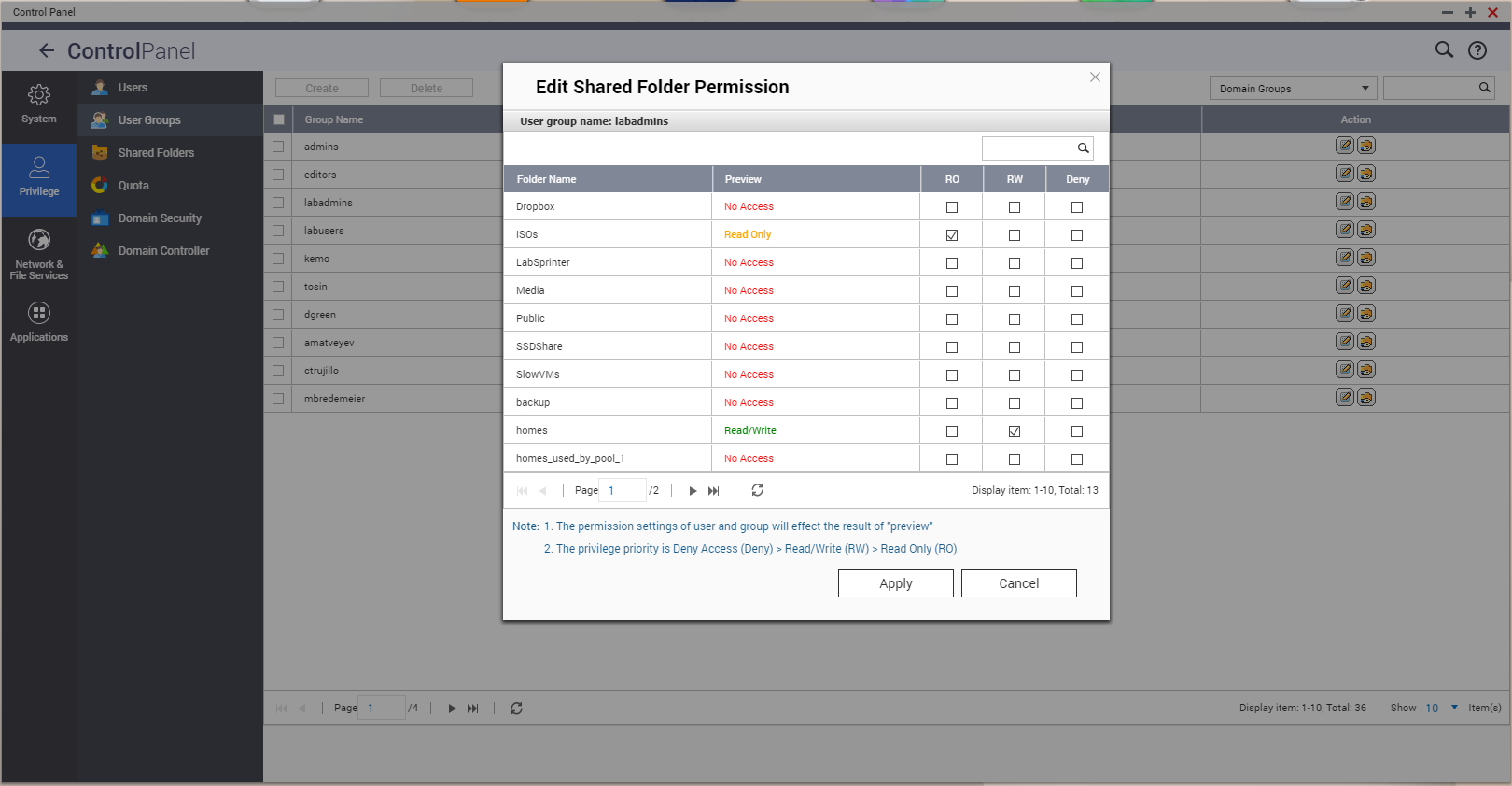The height and width of the screenshot is (786, 1512).
Task: Click the back arrow beside ControlPanel
Action: pyautogui.click(x=47, y=51)
